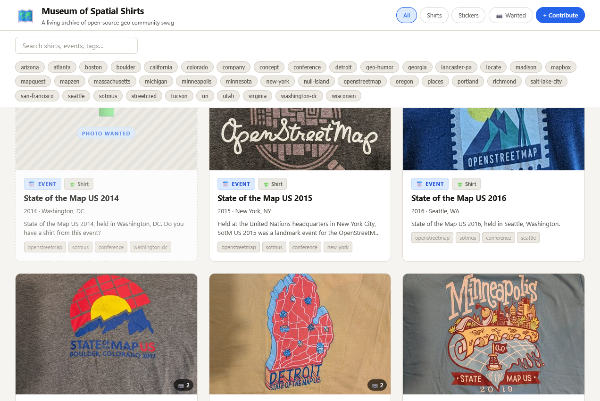600x401 pixels.
Task: Click Shirt badge on State of the Map US 2014
Action: coord(79,184)
